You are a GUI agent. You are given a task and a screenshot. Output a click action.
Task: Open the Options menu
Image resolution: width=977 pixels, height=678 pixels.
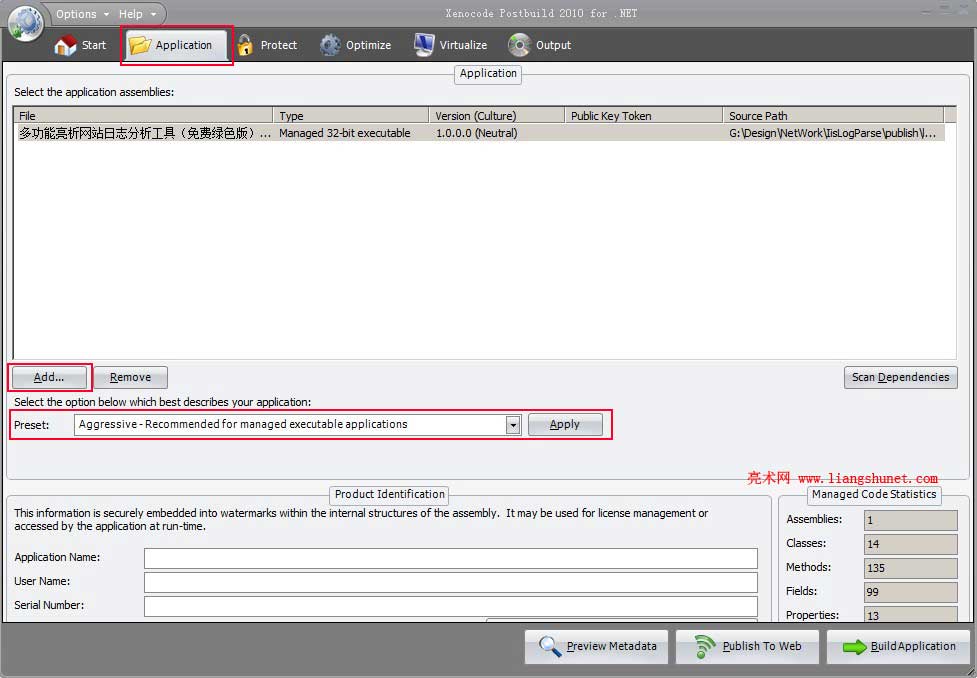coord(82,14)
